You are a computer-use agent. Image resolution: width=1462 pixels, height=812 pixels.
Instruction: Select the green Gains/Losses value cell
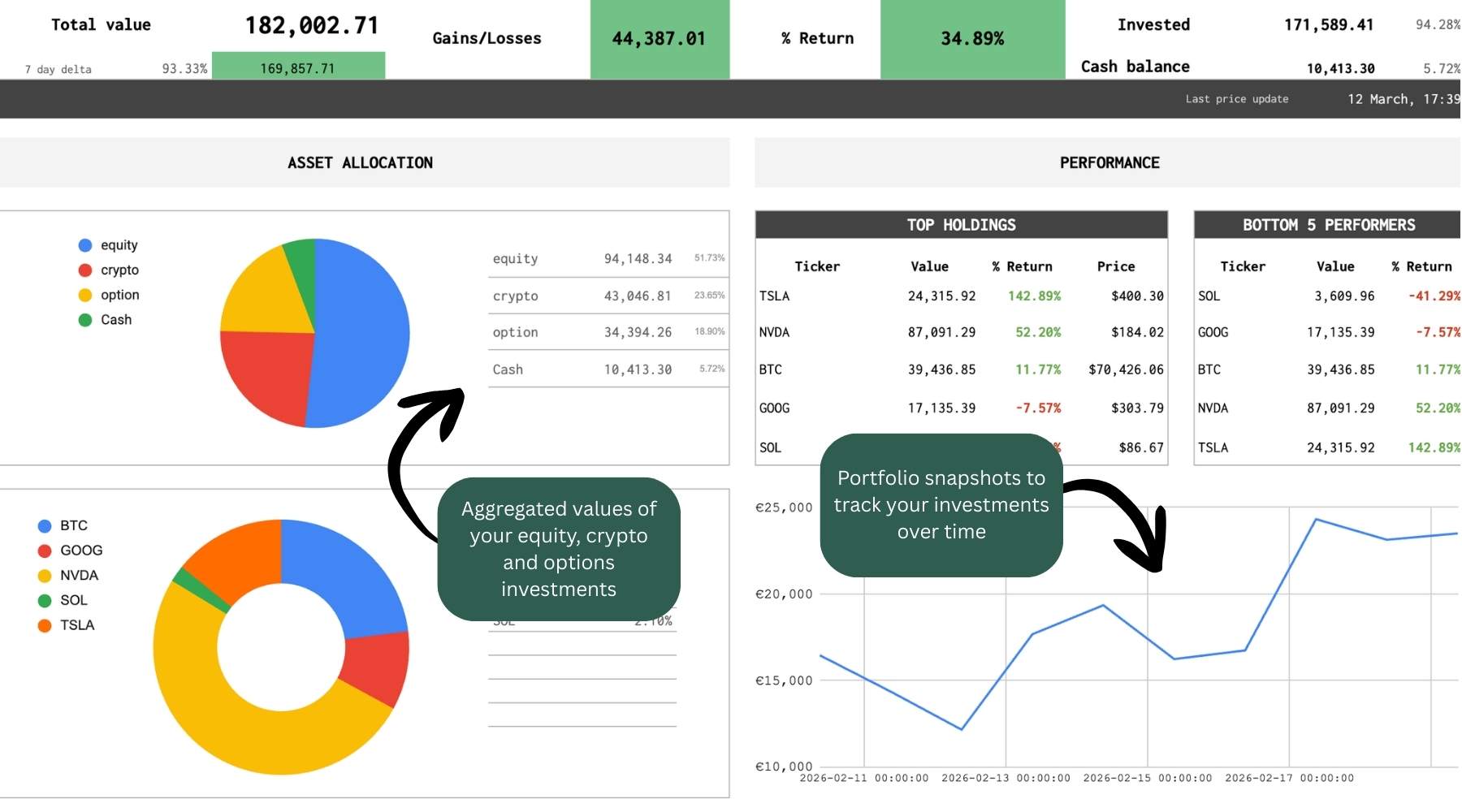[659, 39]
